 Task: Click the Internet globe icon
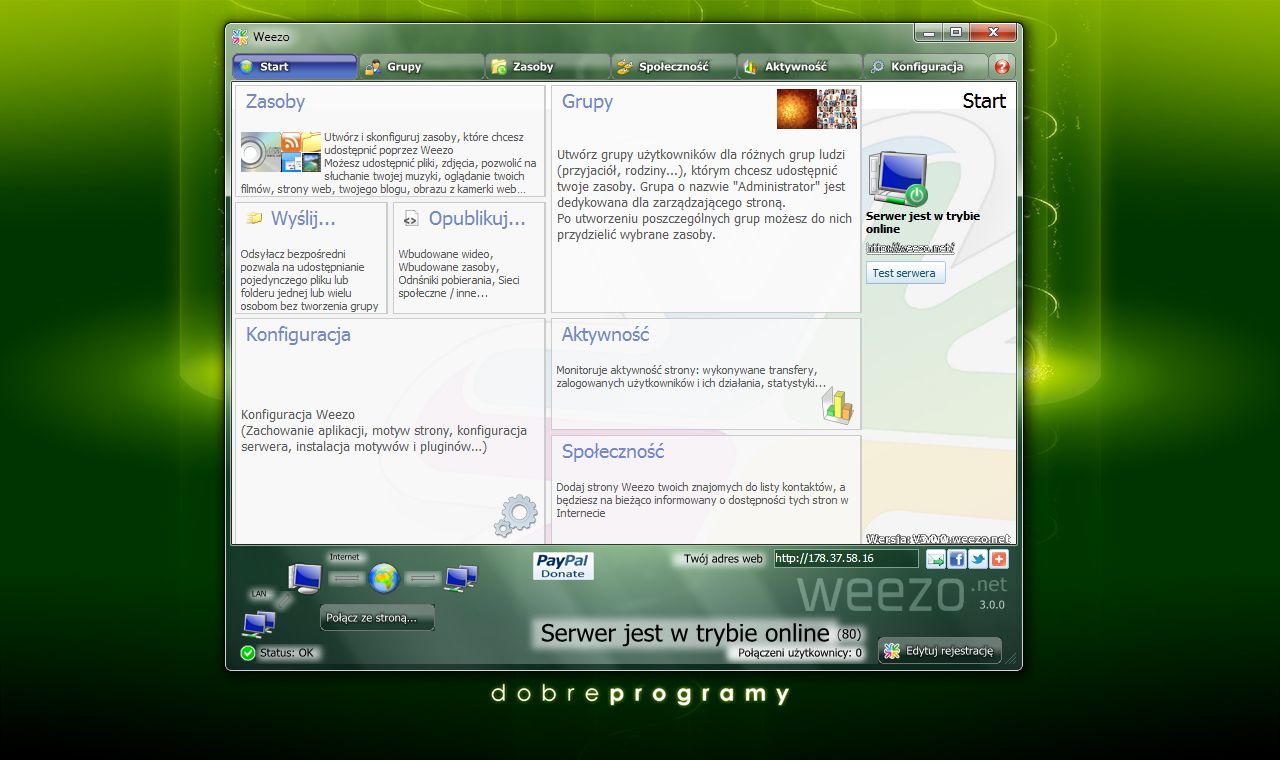click(x=384, y=577)
